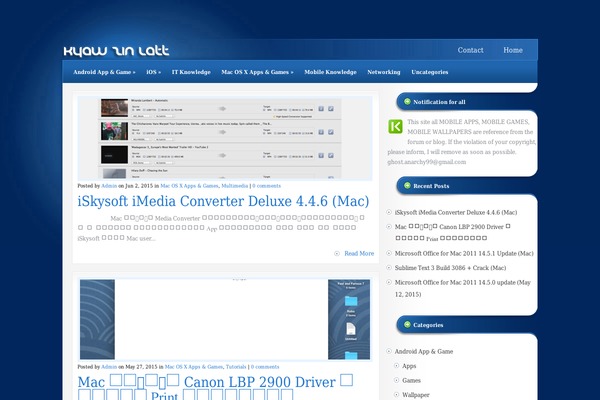Open Microsoft Office for Mac 2011 14.5.0 update
This screenshot has width=600, height=400.
click(463, 288)
